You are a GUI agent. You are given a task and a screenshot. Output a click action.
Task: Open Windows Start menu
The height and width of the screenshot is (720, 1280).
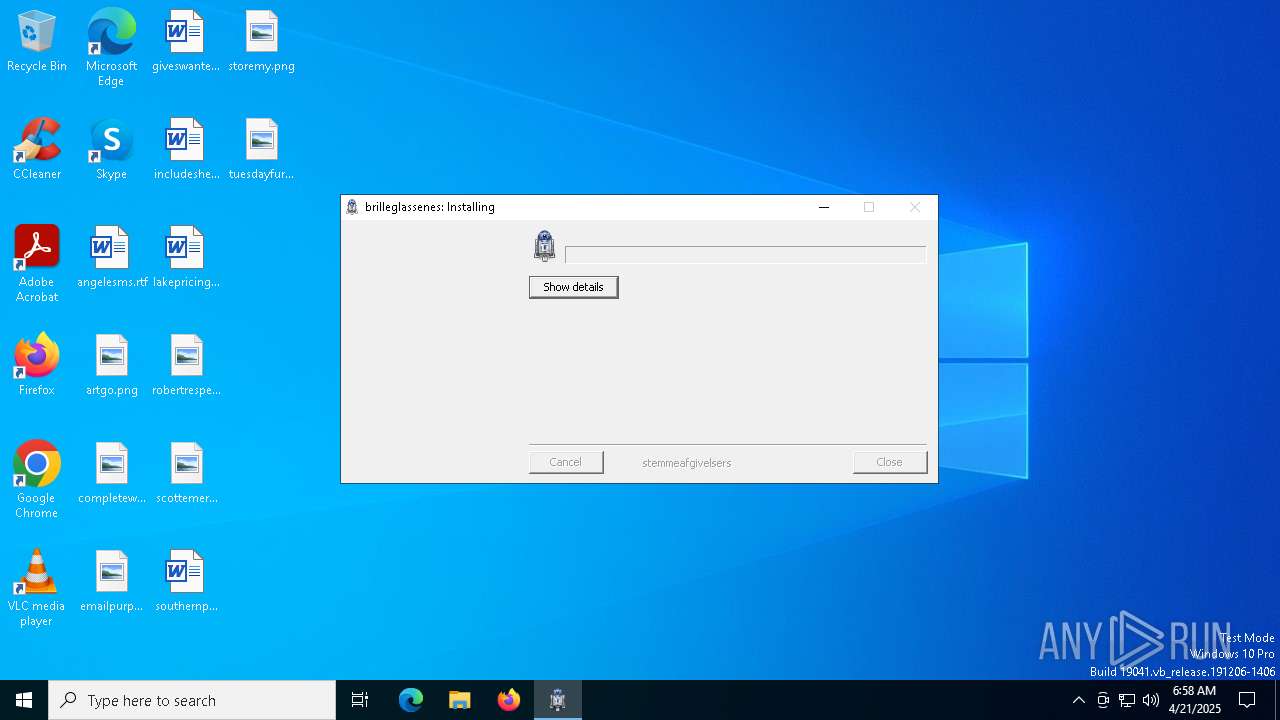click(24, 700)
